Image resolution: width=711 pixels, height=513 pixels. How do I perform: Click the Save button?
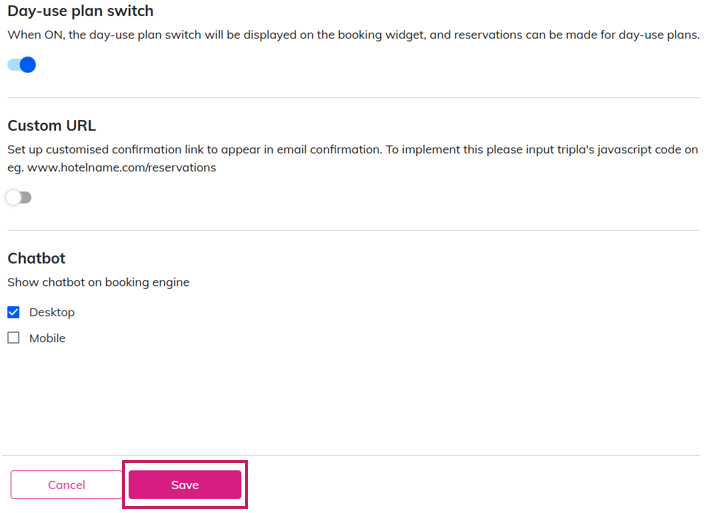185,485
